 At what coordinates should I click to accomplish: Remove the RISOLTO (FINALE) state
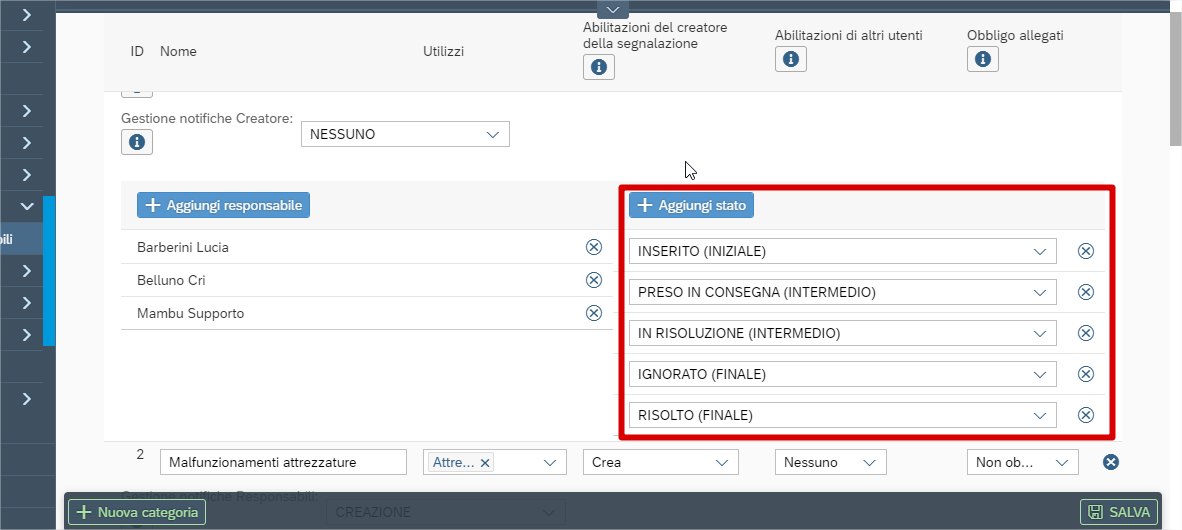click(x=1086, y=415)
